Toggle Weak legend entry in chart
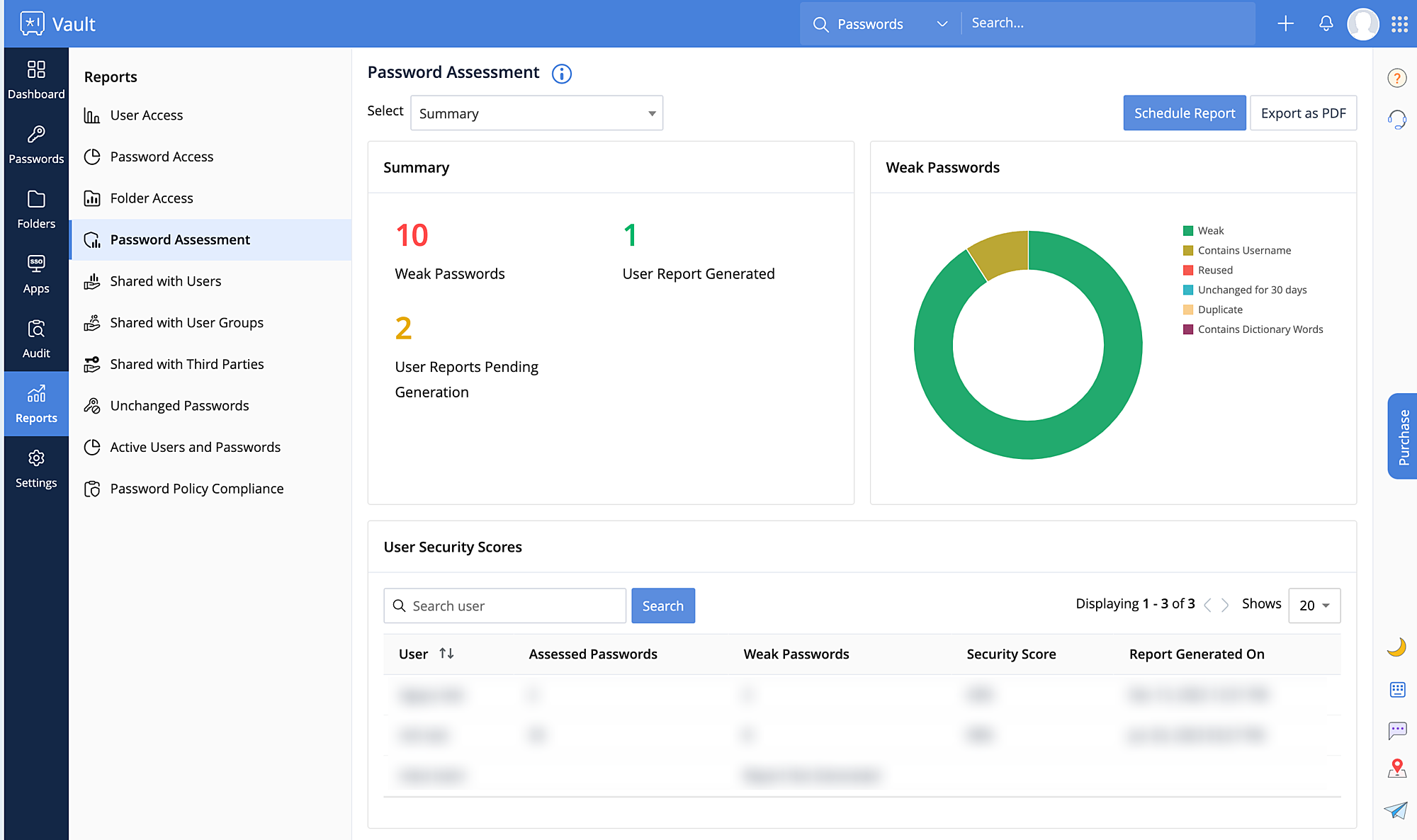The image size is (1417, 840). click(1210, 231)
